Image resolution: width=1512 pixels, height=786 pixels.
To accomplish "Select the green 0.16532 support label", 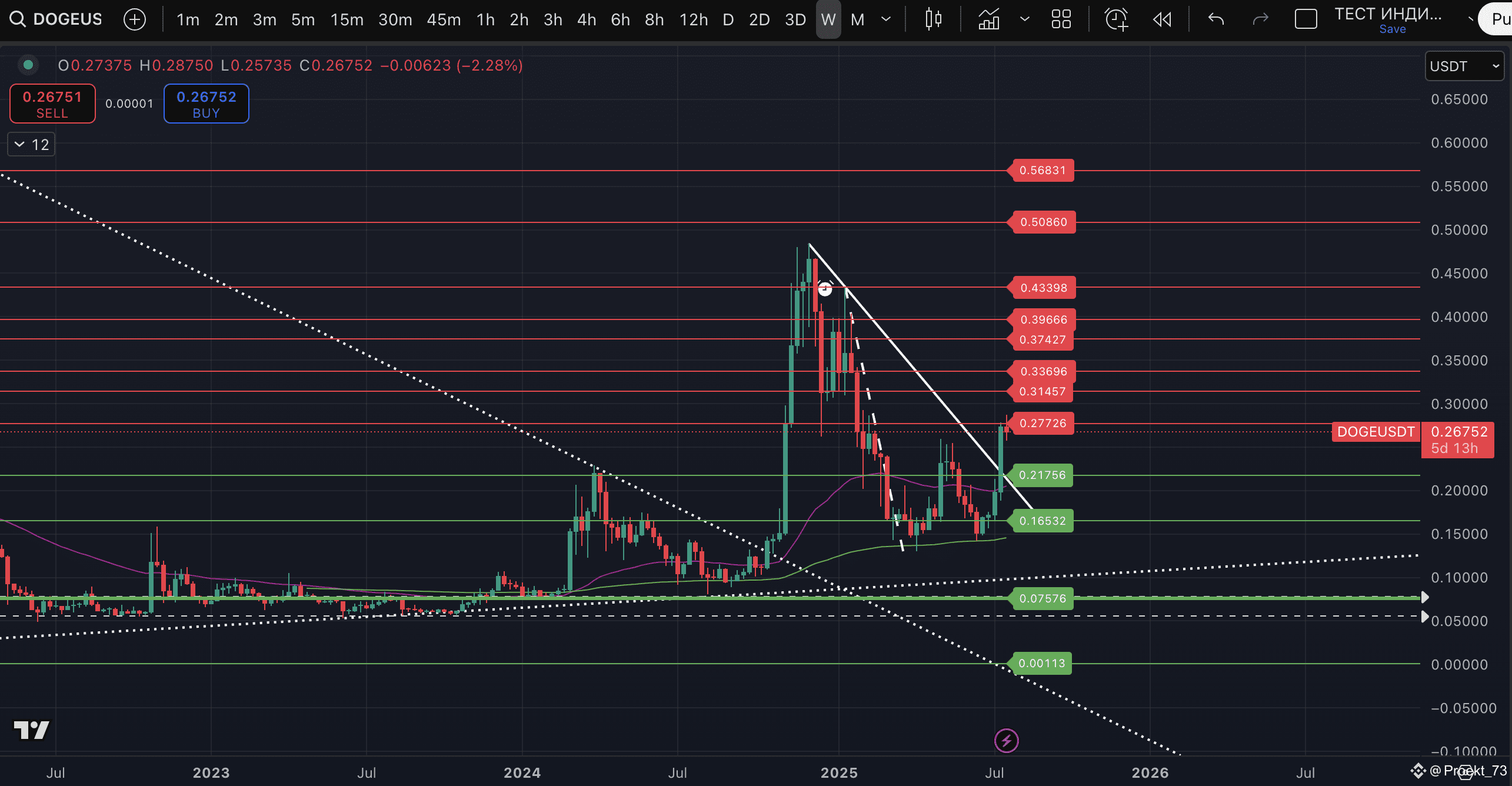I will click(1041, 521).
